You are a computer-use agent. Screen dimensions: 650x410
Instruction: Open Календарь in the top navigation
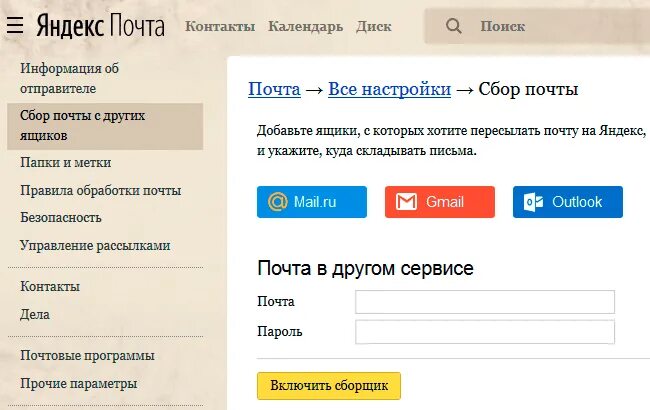305,27
